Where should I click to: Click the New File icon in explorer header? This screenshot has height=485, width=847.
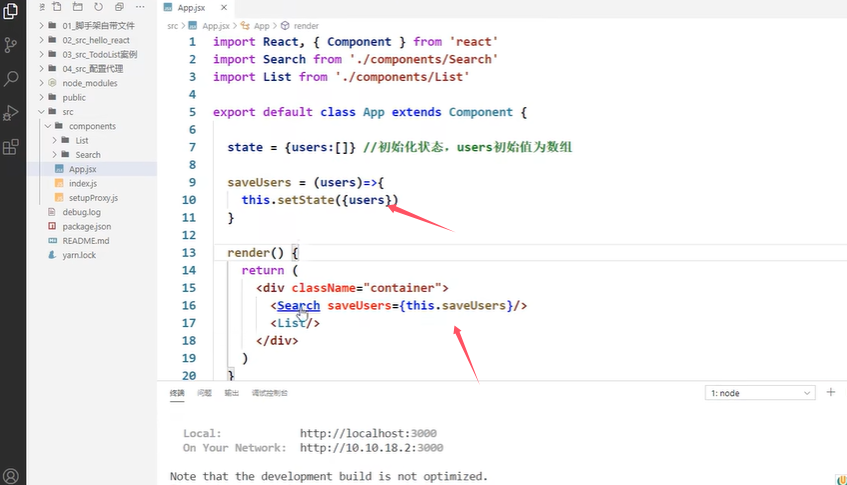click(57, 7)
